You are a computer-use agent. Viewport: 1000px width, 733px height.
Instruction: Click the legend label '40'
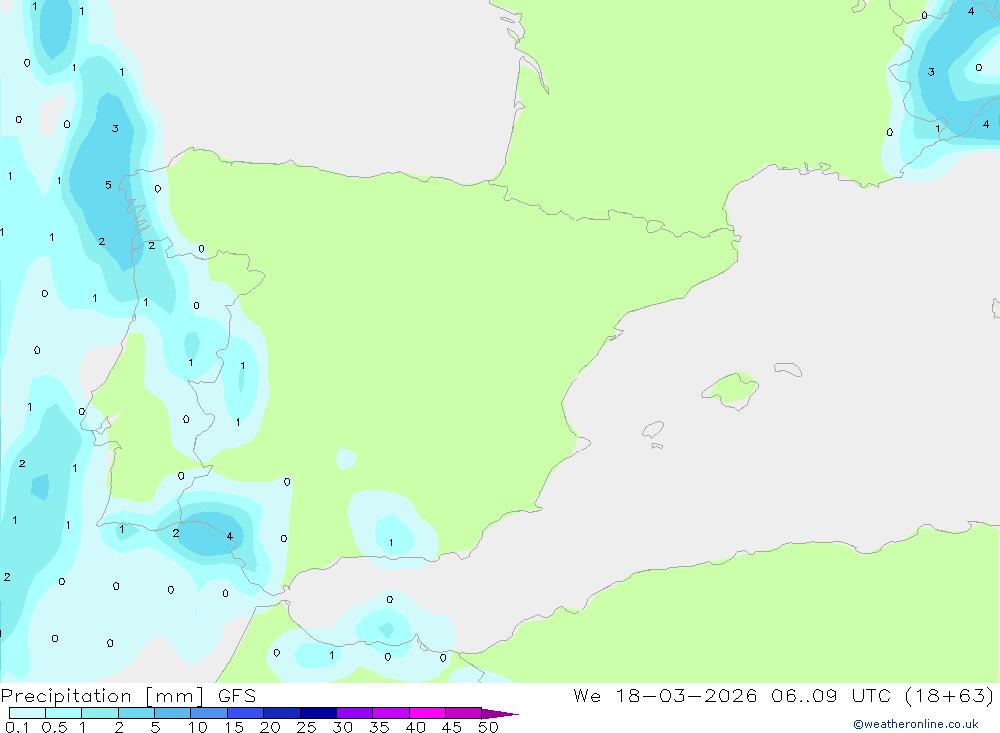pyautogui.click(x=415, y=727)
